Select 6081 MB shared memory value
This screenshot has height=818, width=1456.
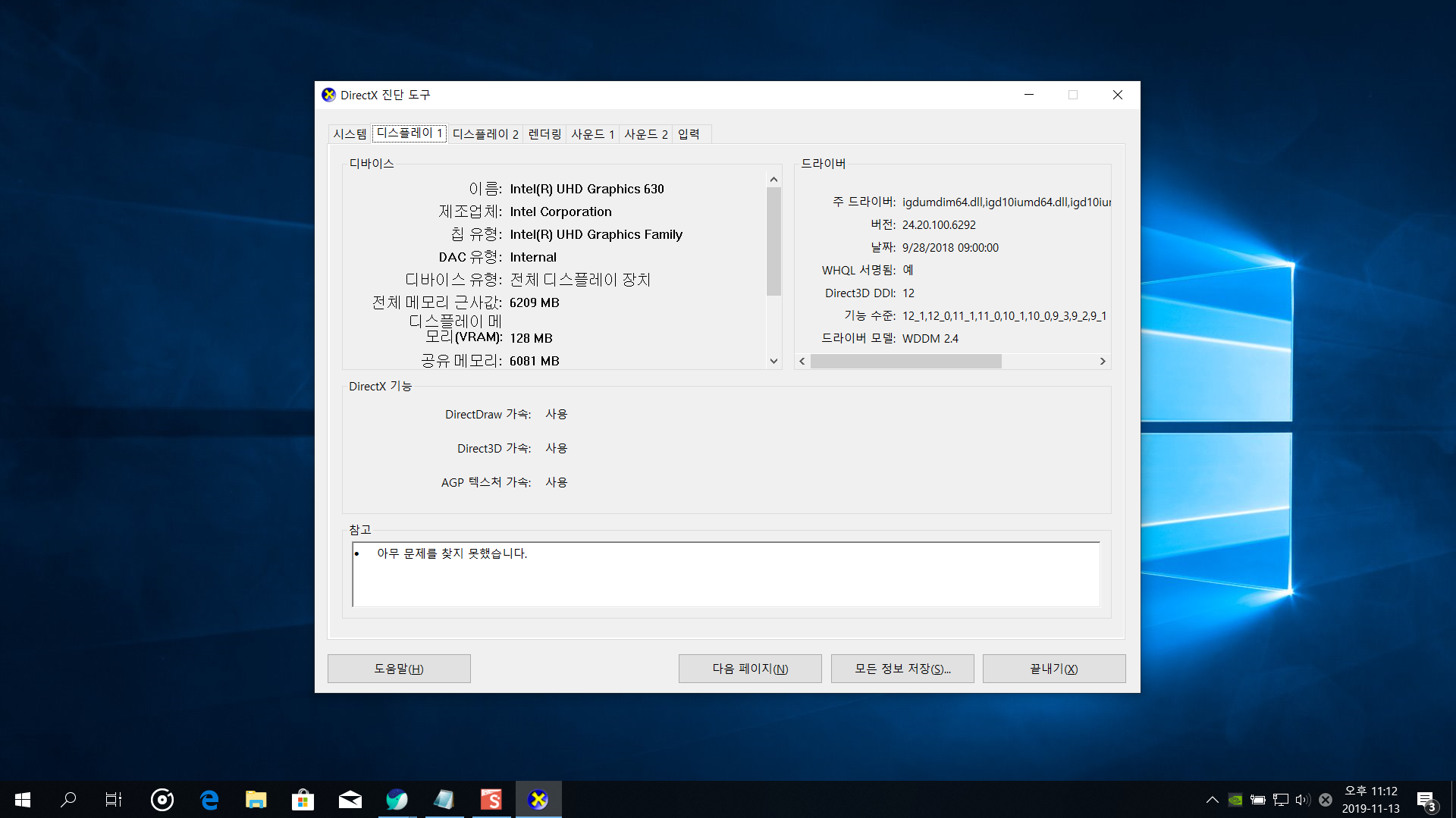pos(535,361)
